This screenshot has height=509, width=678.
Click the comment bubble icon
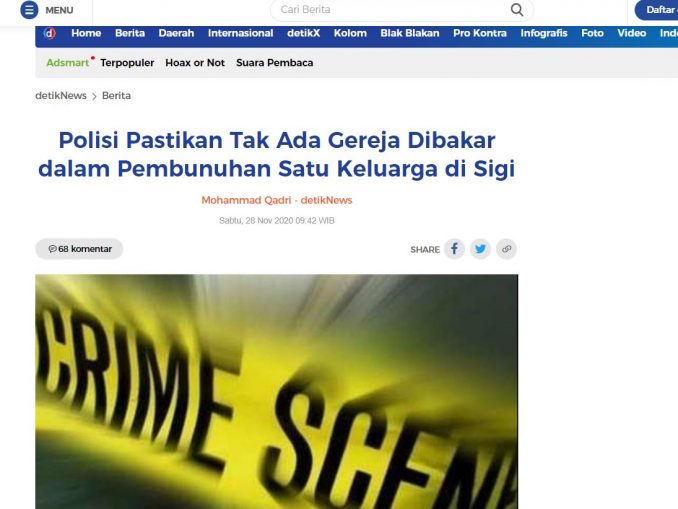[x=52, y=249]
